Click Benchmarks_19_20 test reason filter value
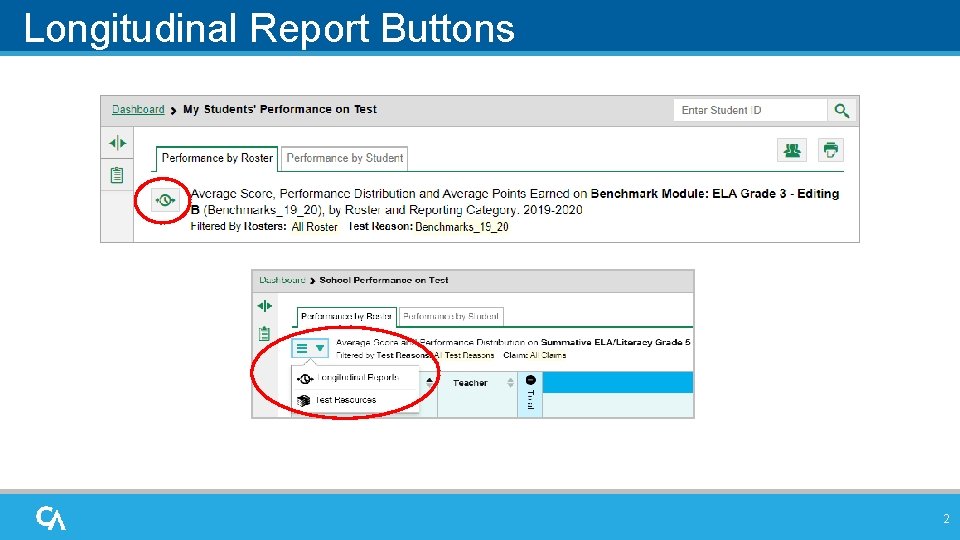This screenshot has width=960, height=540. pos(462,227)
